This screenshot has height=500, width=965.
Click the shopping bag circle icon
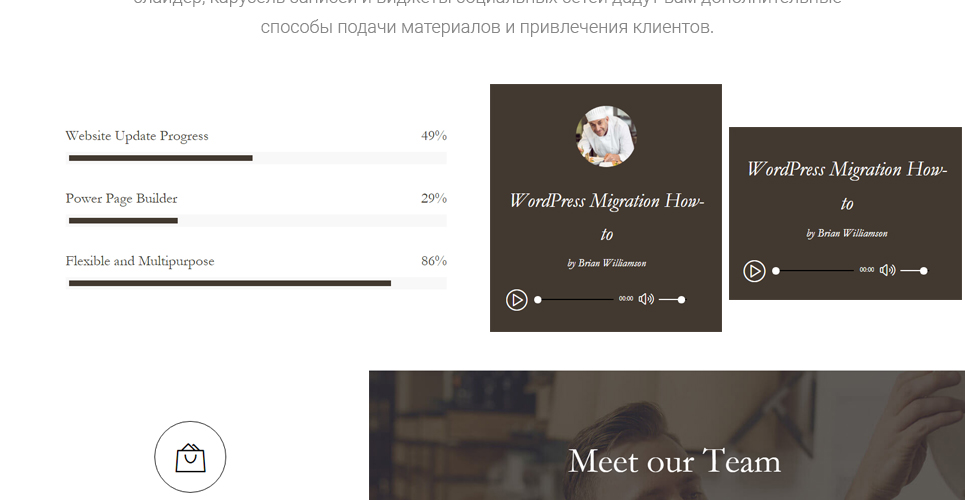(190, 457)
